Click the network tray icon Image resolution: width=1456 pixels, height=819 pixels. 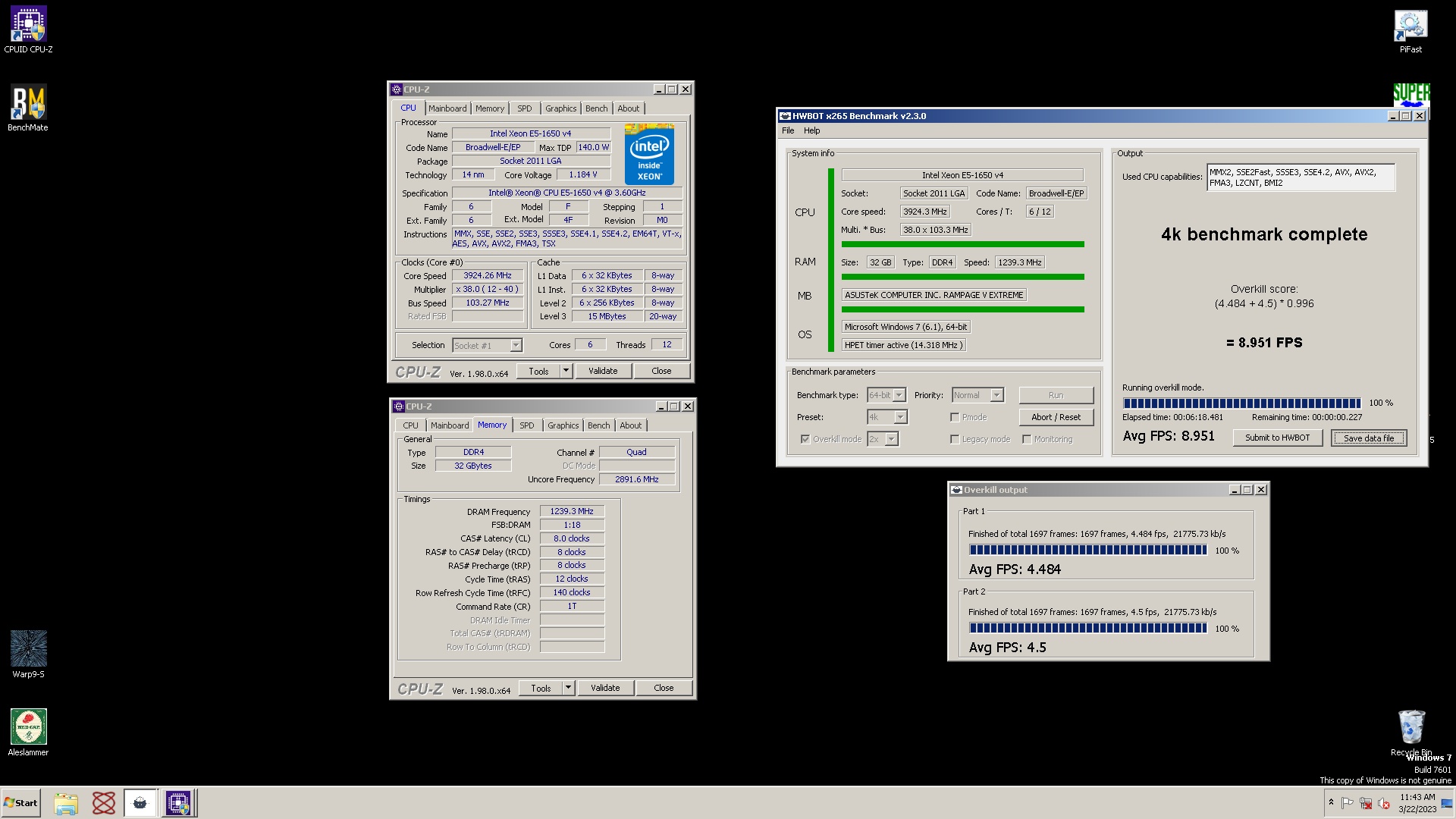coord(1366,803)
